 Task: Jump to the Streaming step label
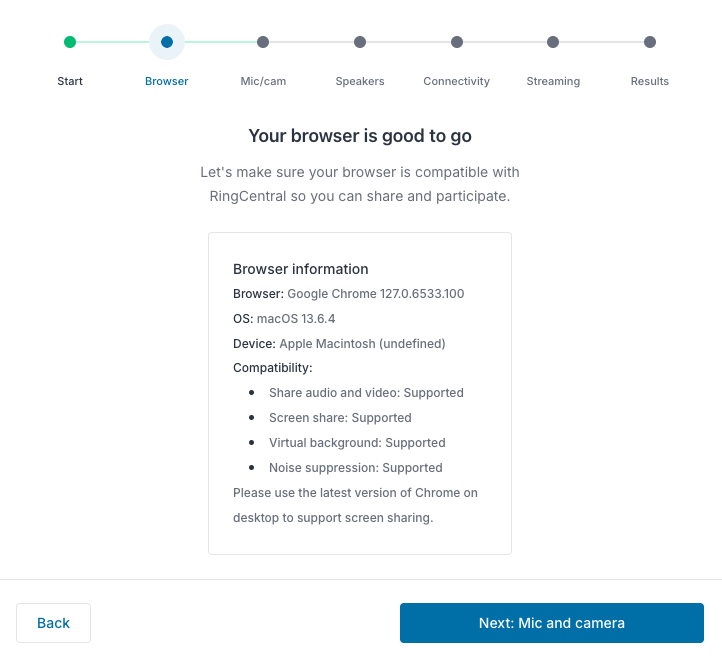click(553, 81)
